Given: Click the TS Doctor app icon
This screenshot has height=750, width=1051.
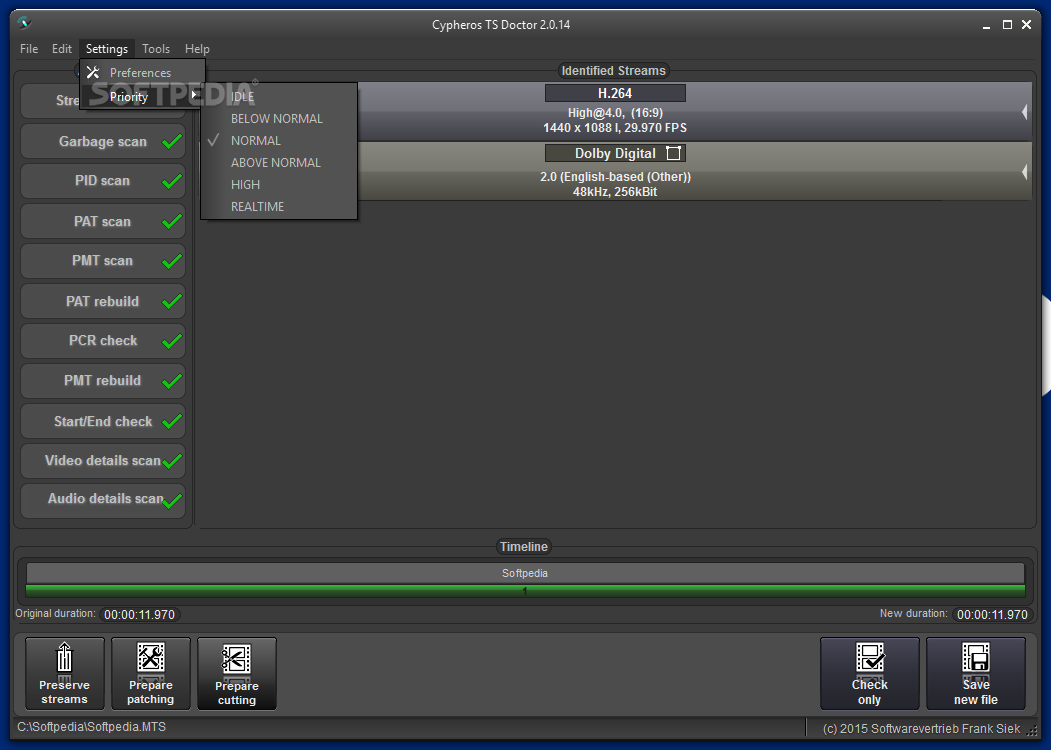Looking at the screenshot, I should (x=25, y=23).
